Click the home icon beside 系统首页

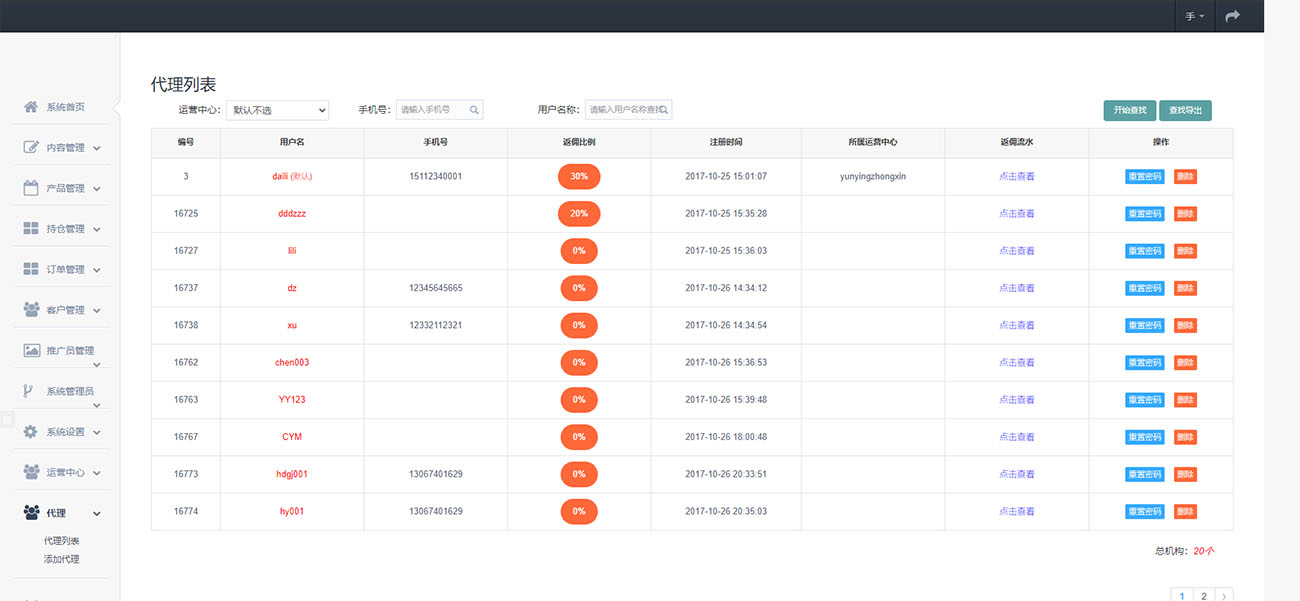(x=31, y=107)
